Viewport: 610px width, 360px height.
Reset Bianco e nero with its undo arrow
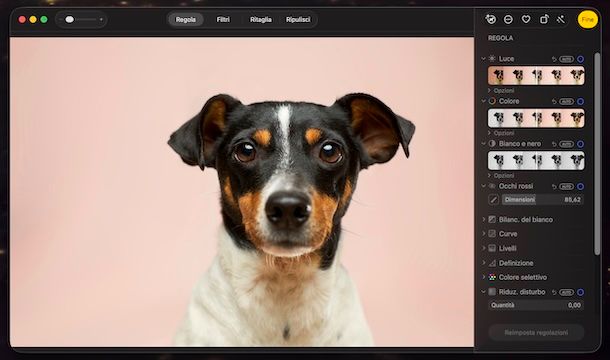pos(554,144)
